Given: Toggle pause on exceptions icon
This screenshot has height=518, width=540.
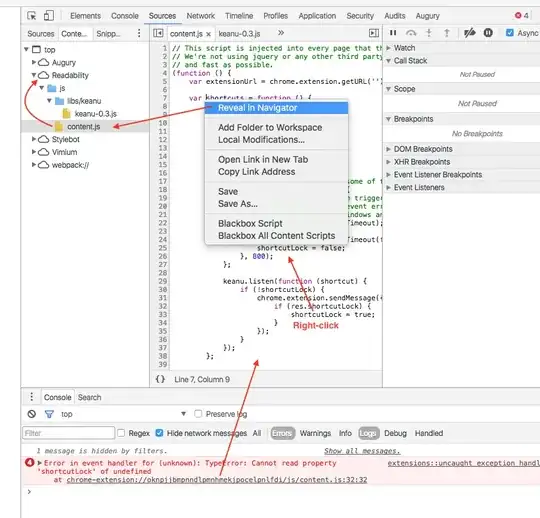Looking at the screenshot, I should click(x=488, y=33).
